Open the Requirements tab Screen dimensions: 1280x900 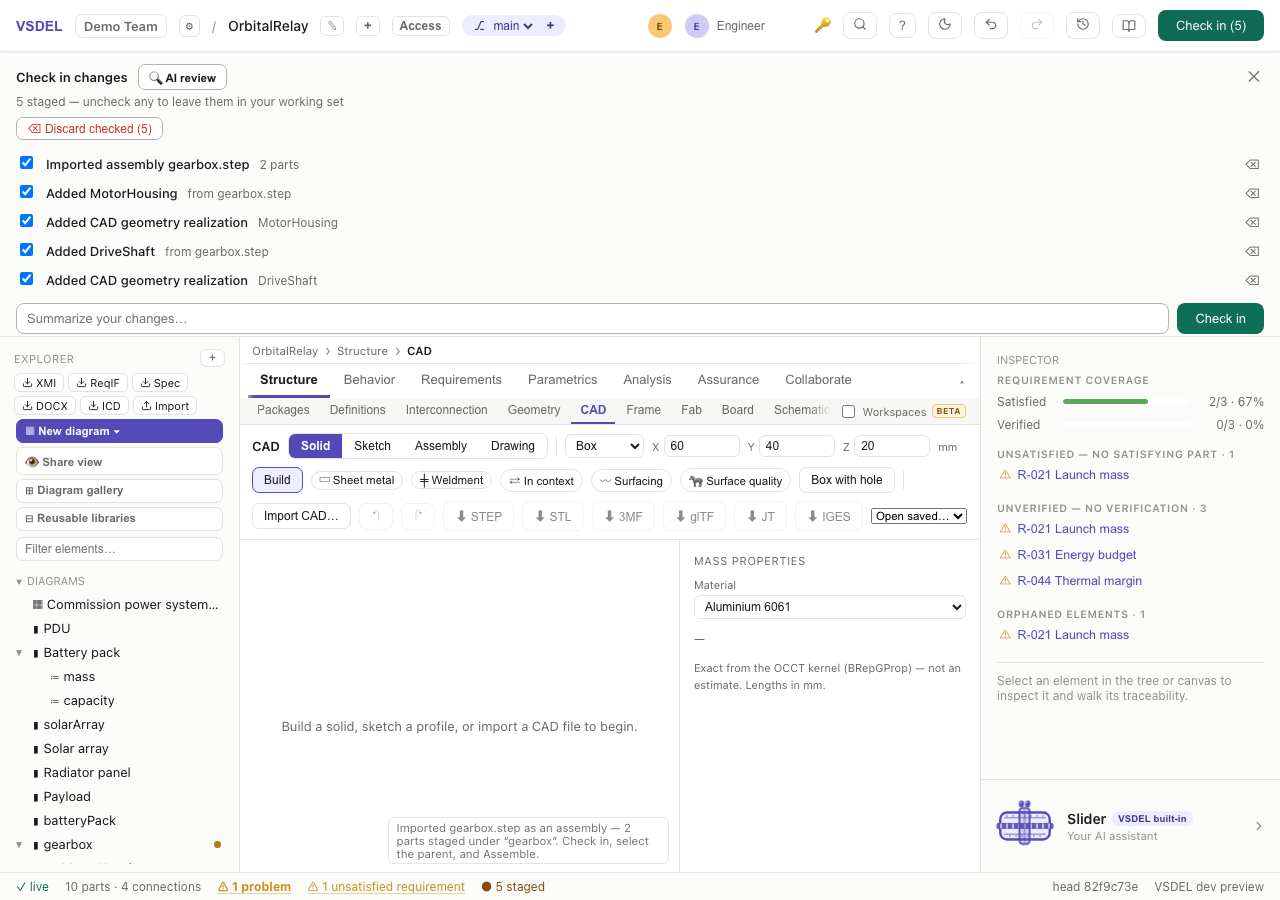point(461,380)
